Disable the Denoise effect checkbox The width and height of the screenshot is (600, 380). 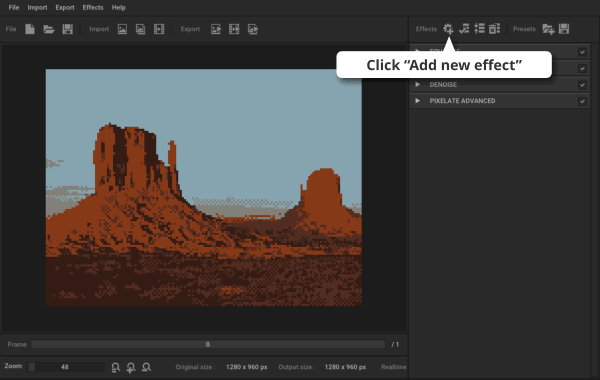coord(582,85)
